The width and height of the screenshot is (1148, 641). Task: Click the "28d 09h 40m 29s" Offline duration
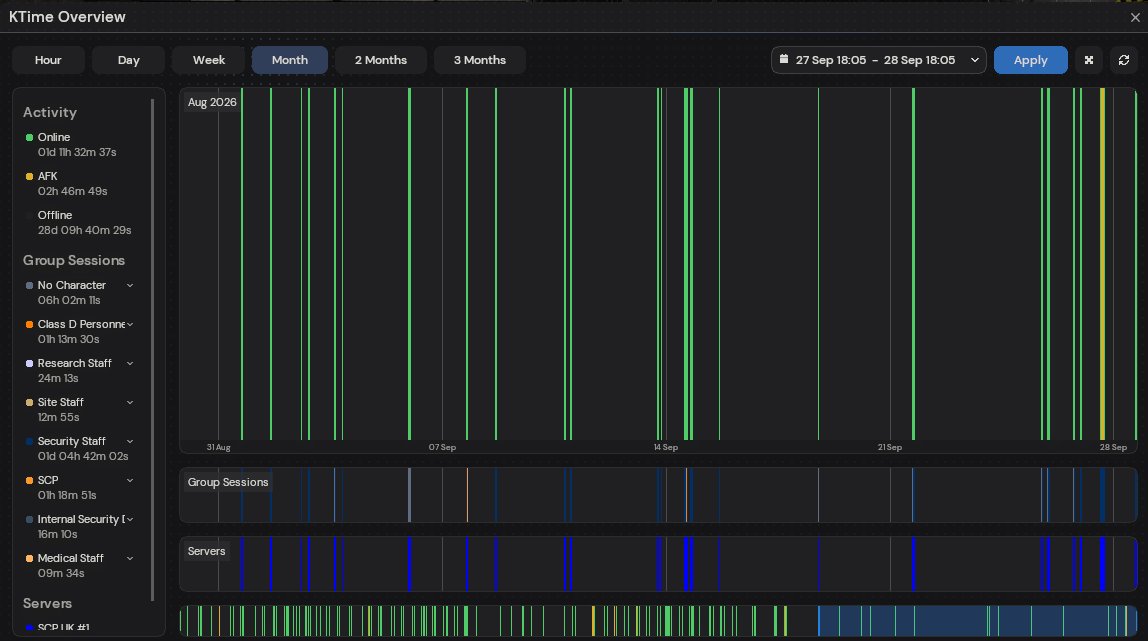[x=84, y=230]
